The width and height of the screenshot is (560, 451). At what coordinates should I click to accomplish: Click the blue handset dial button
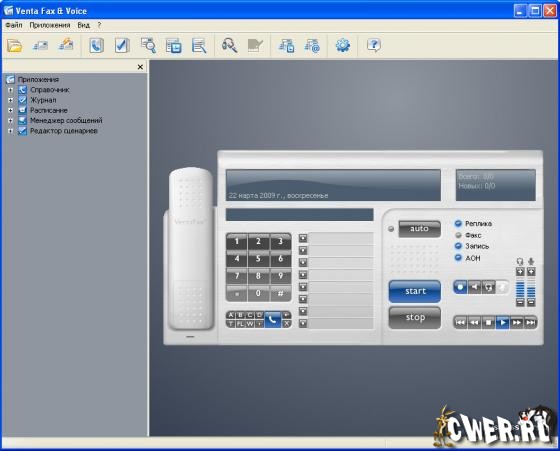pos(272,319)
